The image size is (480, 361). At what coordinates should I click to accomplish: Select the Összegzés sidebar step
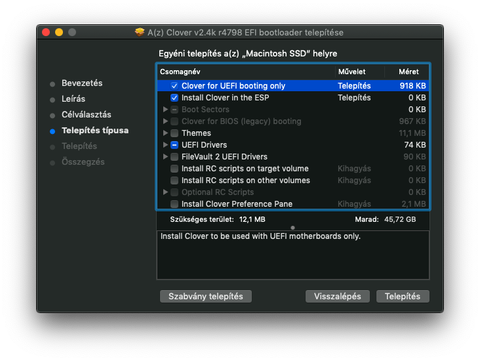tap(83, 162)
